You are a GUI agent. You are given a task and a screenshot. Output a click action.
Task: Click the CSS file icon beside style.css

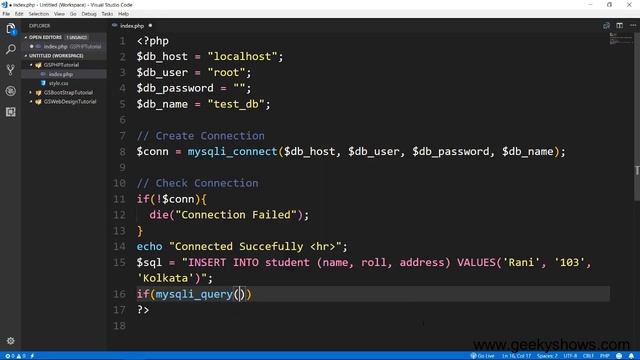point(43,83)
